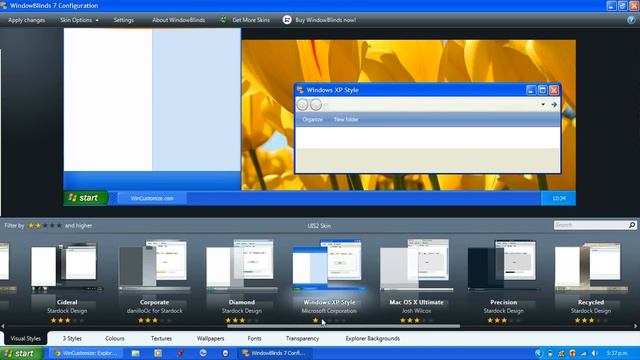The width and height of the screenshot is (640, 360).
Task: Open About WindowBlinds
Action: coord(178,20)
